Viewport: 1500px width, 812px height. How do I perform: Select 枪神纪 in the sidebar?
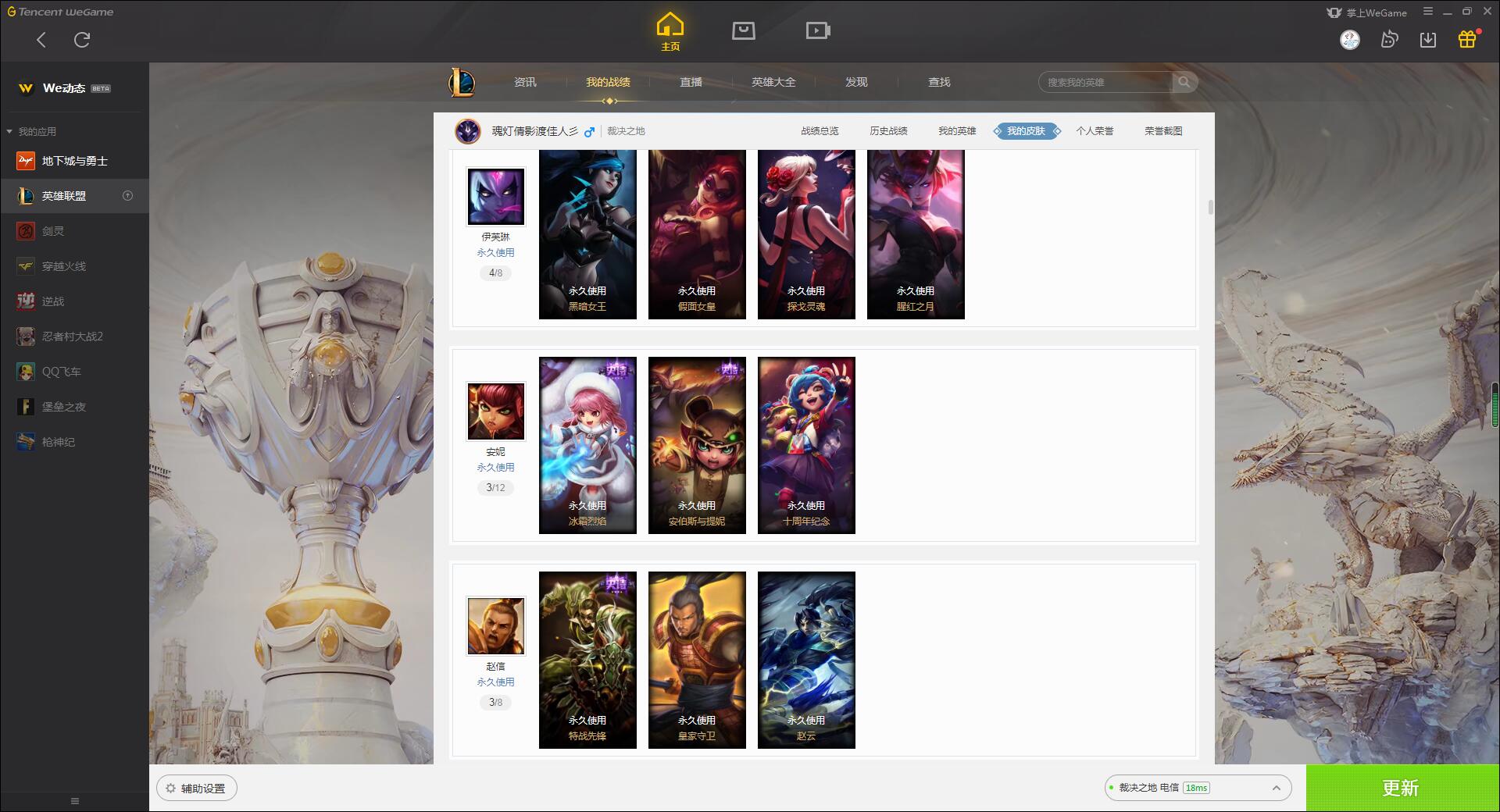coord(74,442)
